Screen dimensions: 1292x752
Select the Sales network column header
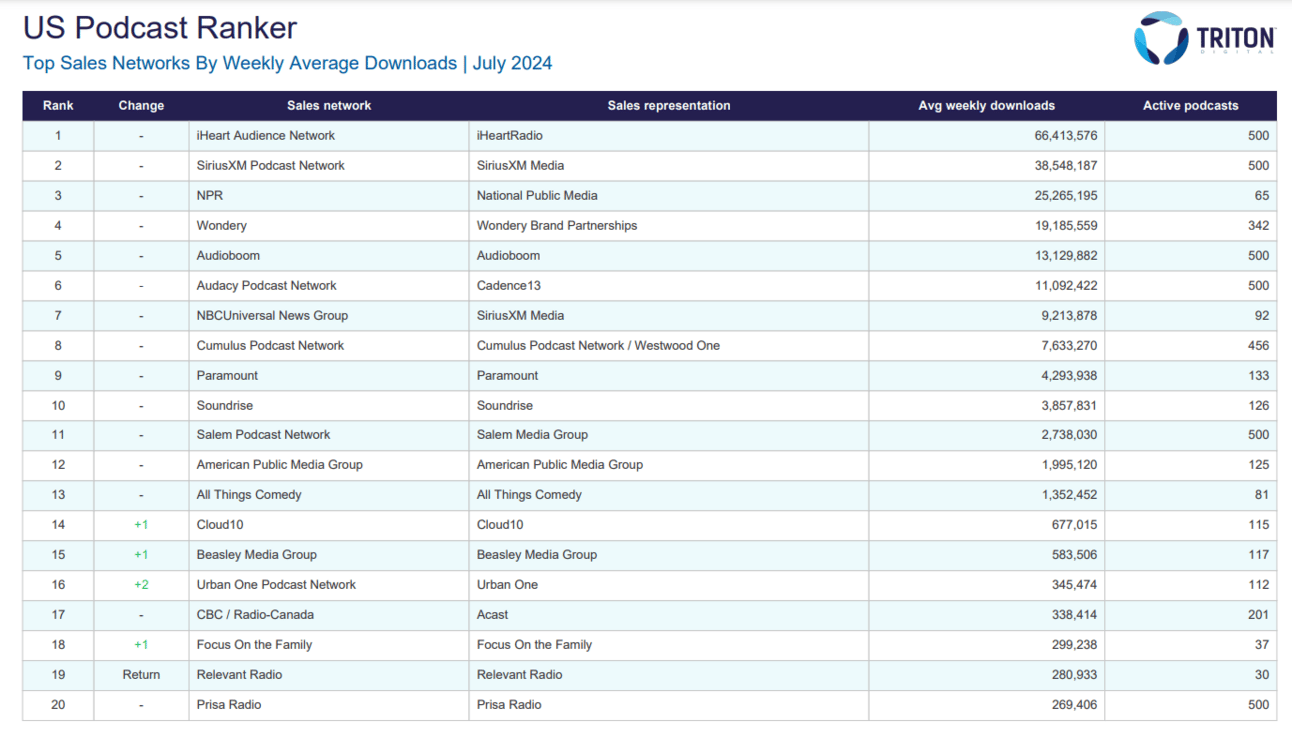(329, 106)
